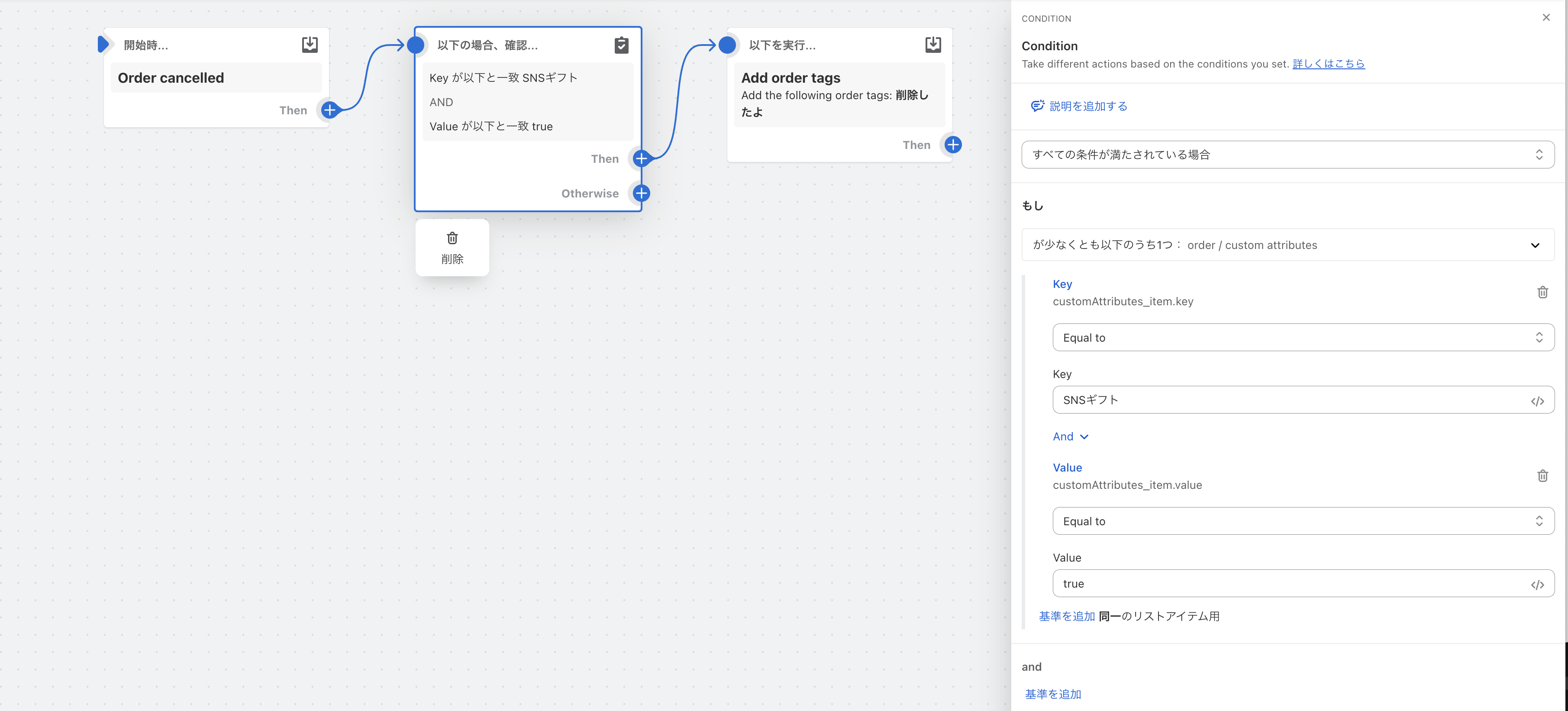Click plus on Add order tags Then
This screenshot has width=1568, height=711.
click(952, 145)
